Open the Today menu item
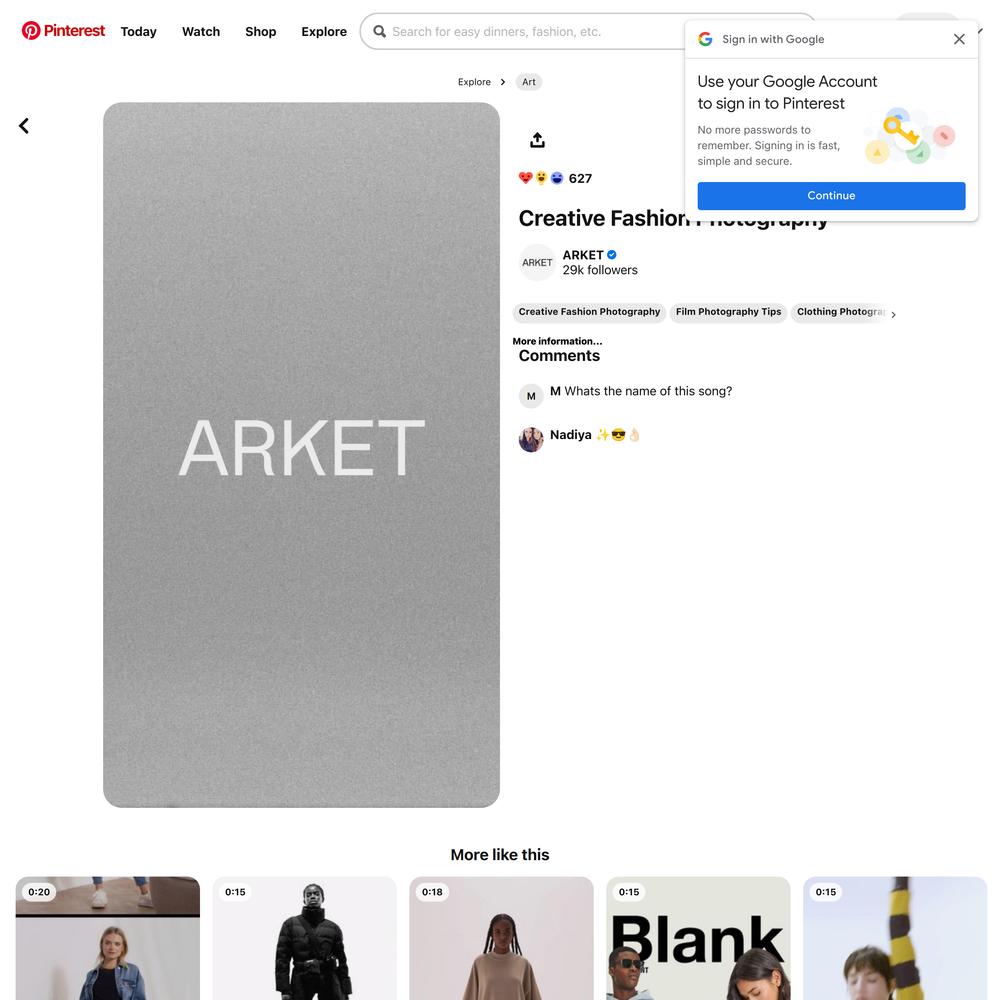This screenshot has height=1000, width=1000. coord(138,31)
